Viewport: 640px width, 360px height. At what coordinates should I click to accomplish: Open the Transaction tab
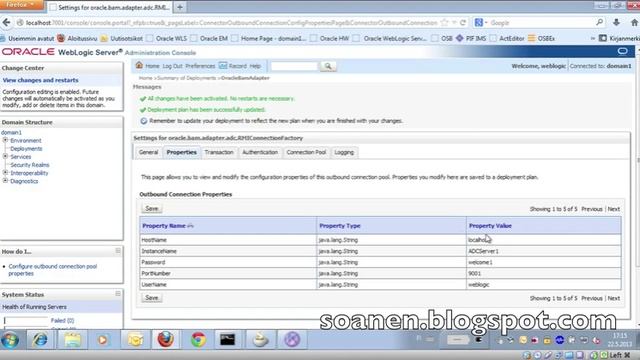[x=219, y=152]
